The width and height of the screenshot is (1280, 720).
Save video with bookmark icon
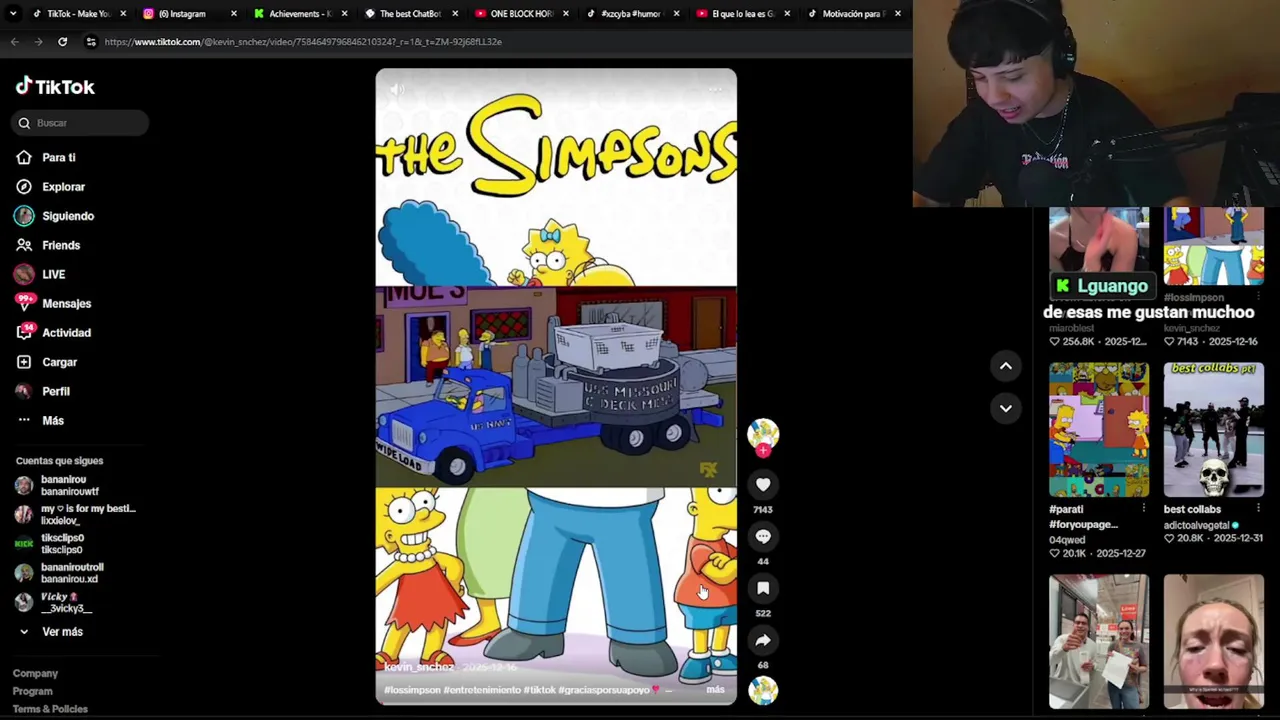pos(763,589)
